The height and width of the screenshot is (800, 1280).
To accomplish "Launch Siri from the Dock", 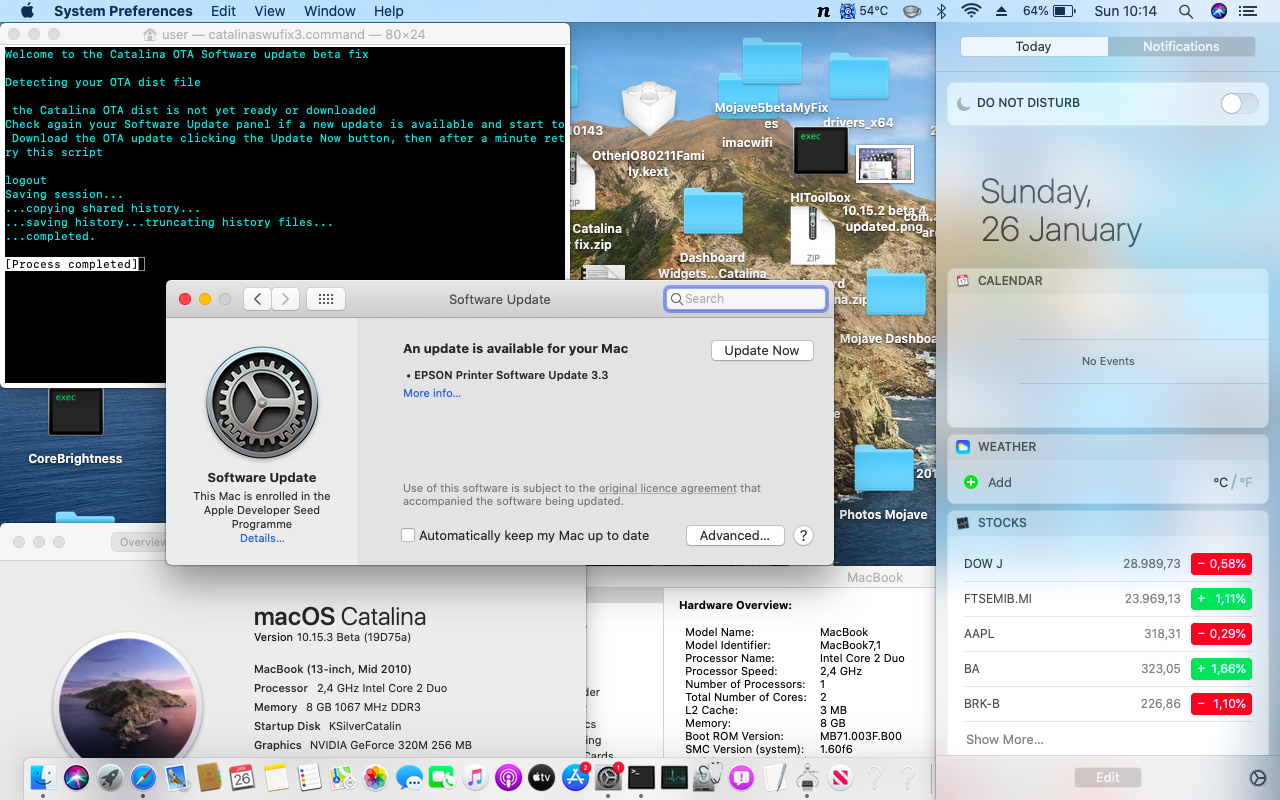I will click(x=76, y=777).
